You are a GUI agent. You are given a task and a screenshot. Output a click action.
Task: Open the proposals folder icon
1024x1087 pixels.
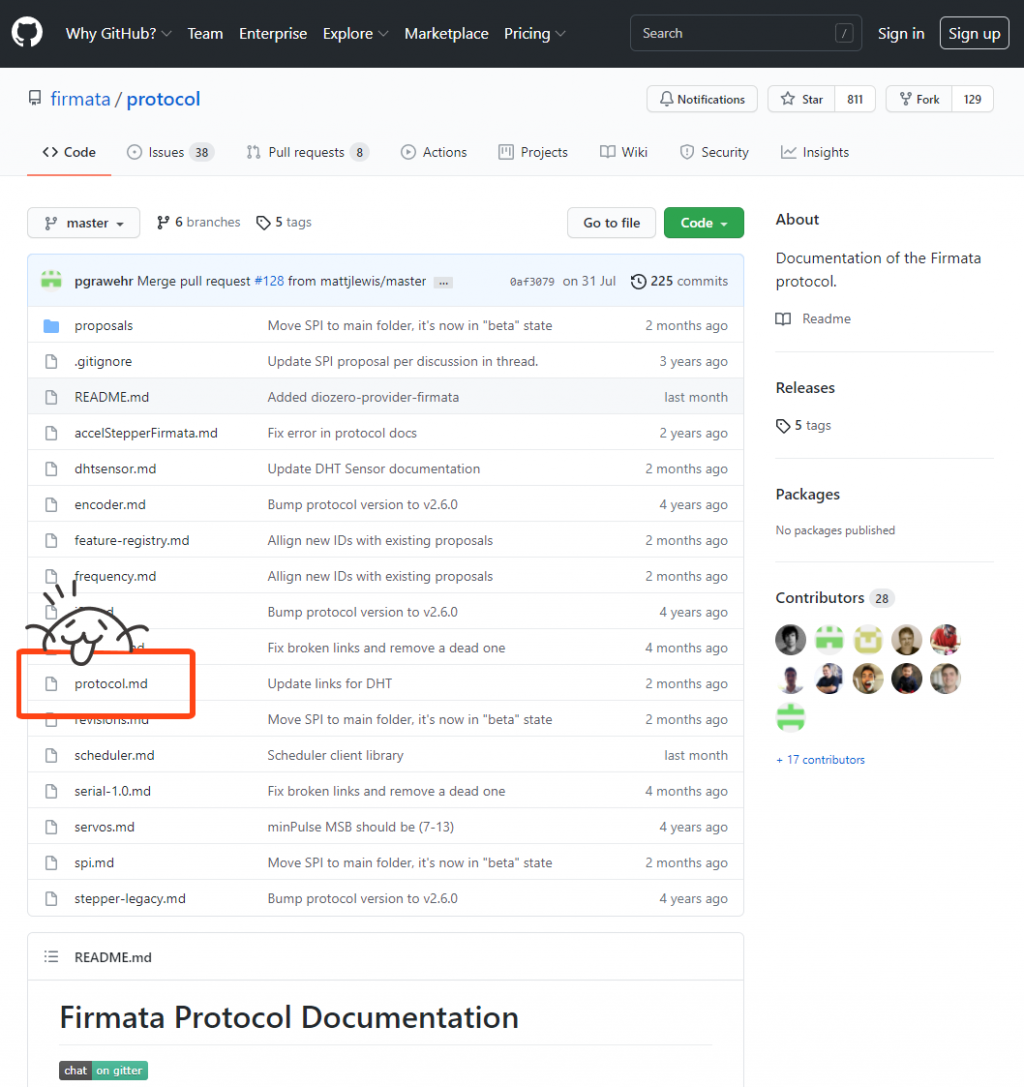[x=51, y=325]
